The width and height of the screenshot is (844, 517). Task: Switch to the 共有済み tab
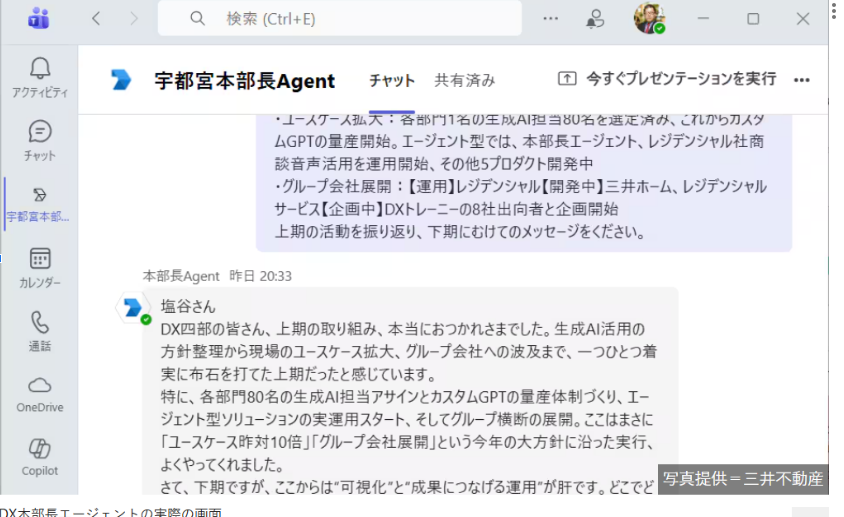pos(464,81)
